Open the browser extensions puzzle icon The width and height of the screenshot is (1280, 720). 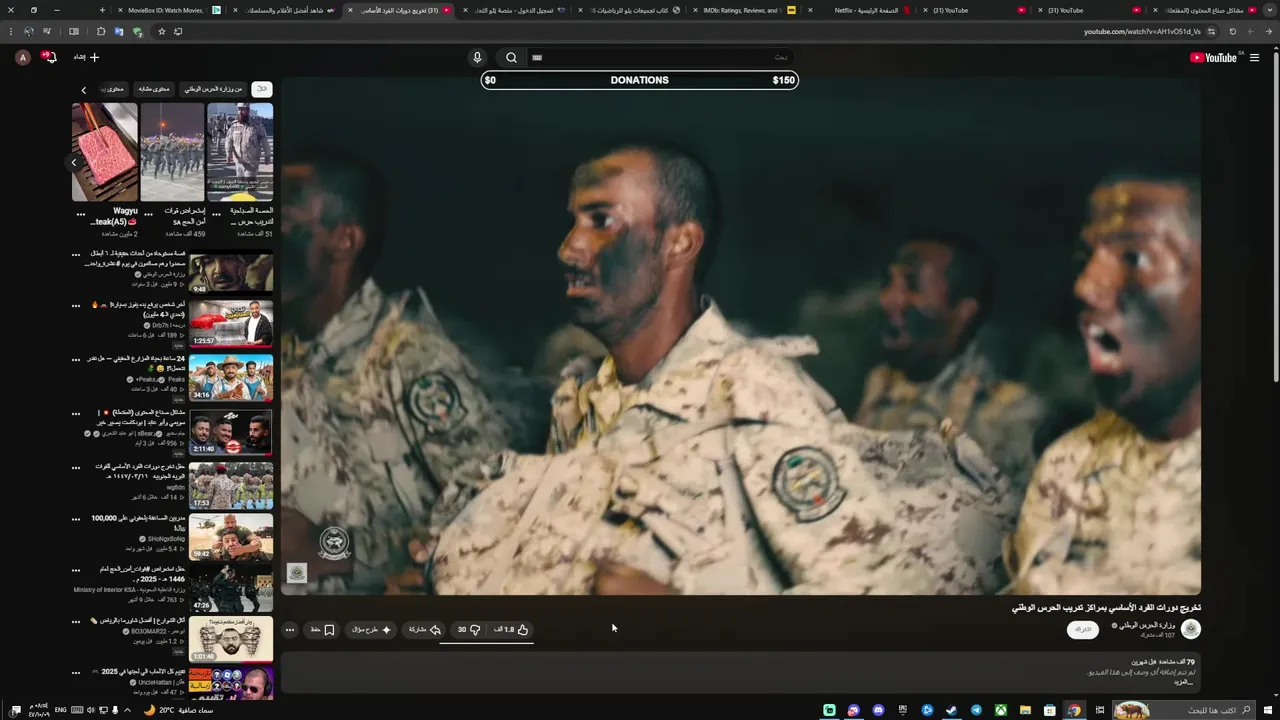tap(101, 31)
